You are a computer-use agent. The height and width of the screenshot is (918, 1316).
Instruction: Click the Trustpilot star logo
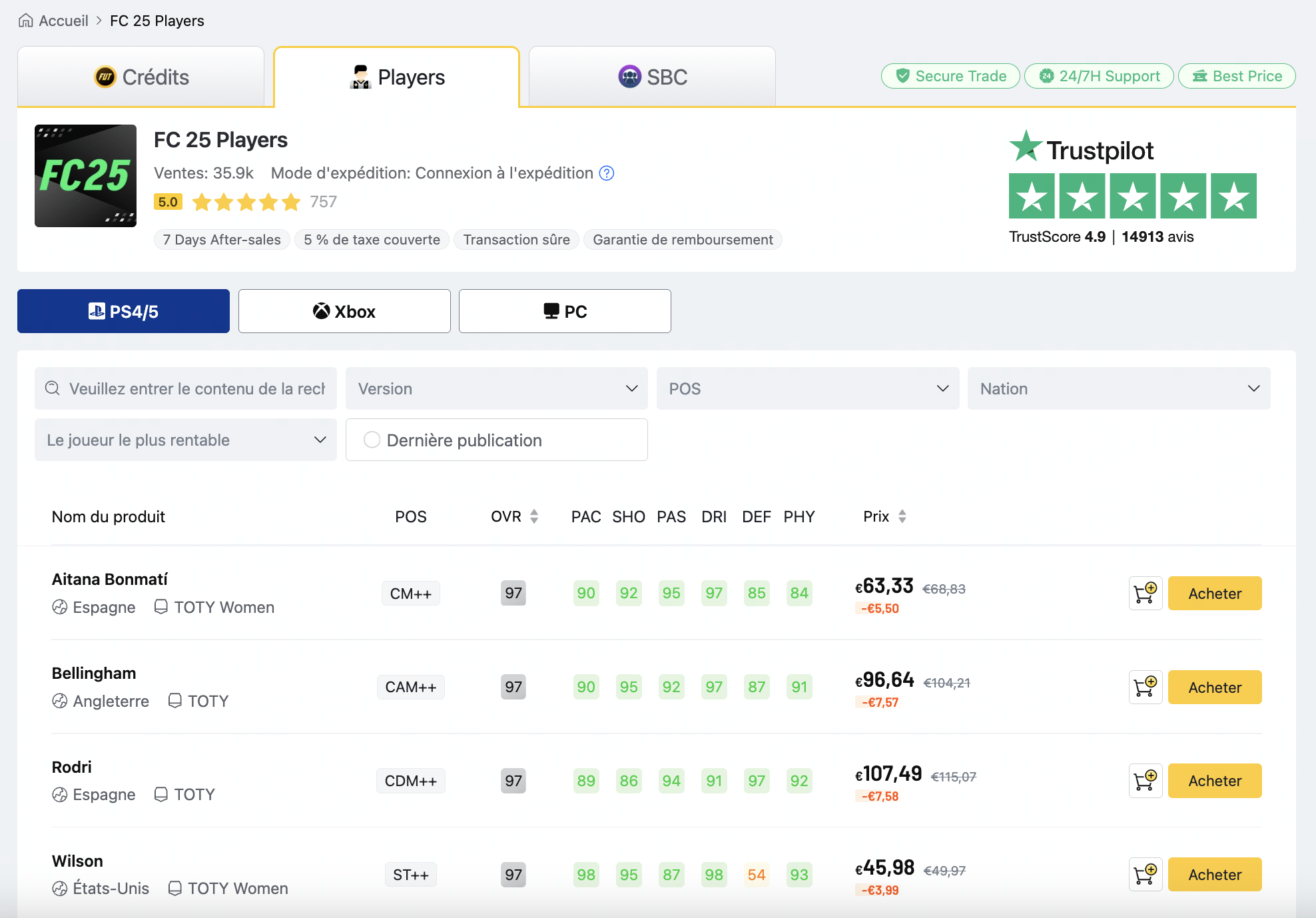tap(1026, 146)
